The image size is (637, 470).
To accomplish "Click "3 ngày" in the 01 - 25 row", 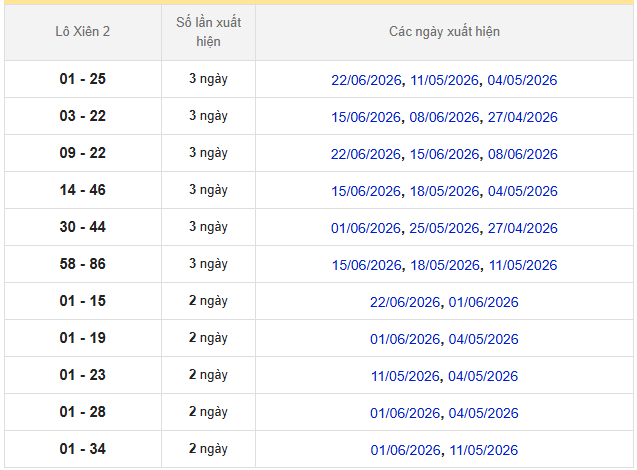I will pyautogui.click(x=208, y=79).
